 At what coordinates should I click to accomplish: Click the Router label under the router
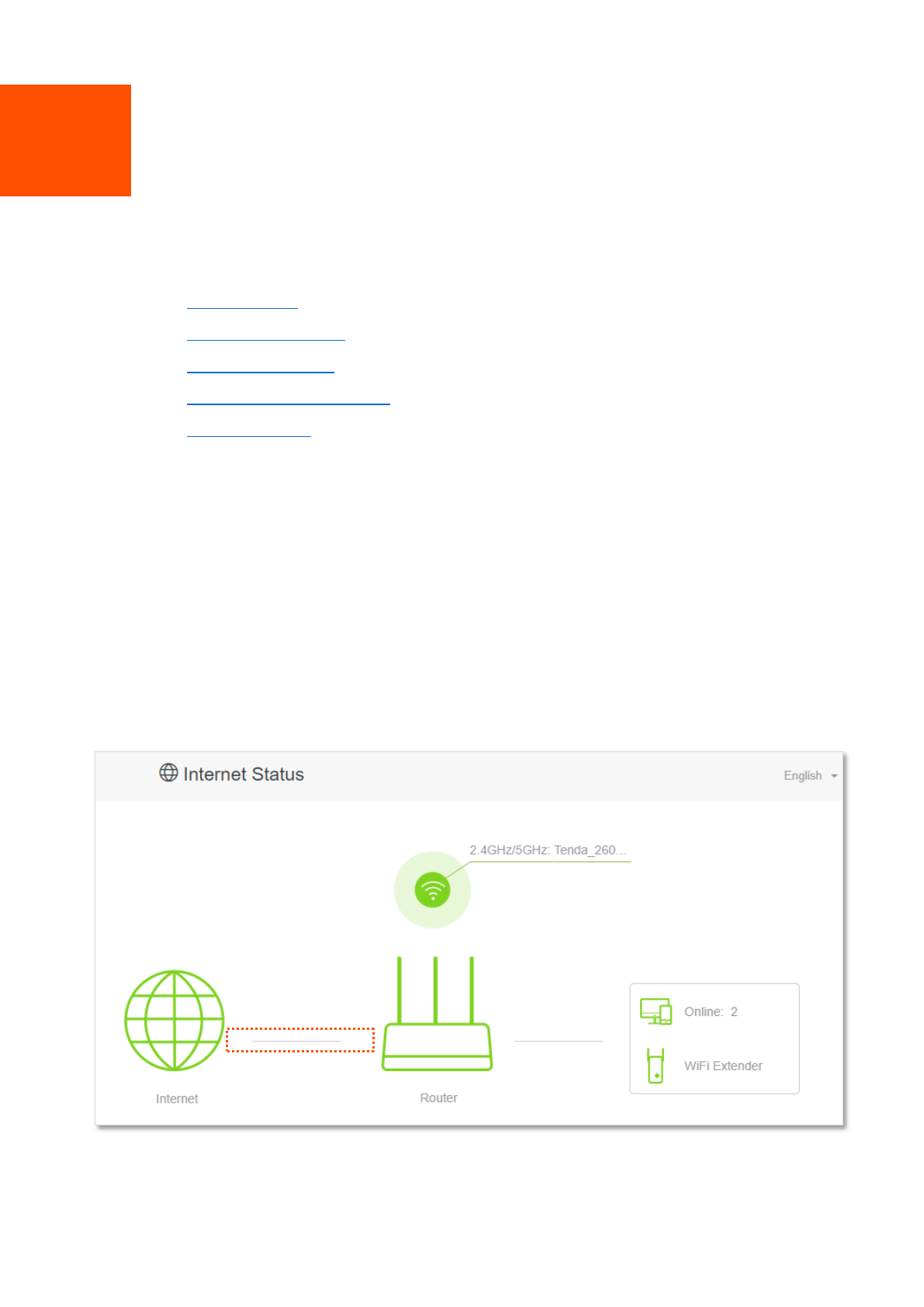[x=438, y=1098]
